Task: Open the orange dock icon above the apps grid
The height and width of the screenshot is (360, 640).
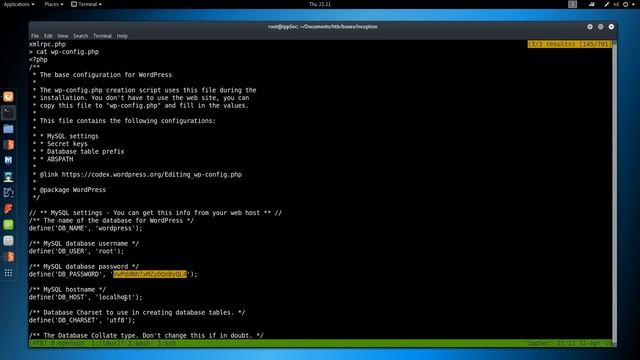Action: click(8, 257)
